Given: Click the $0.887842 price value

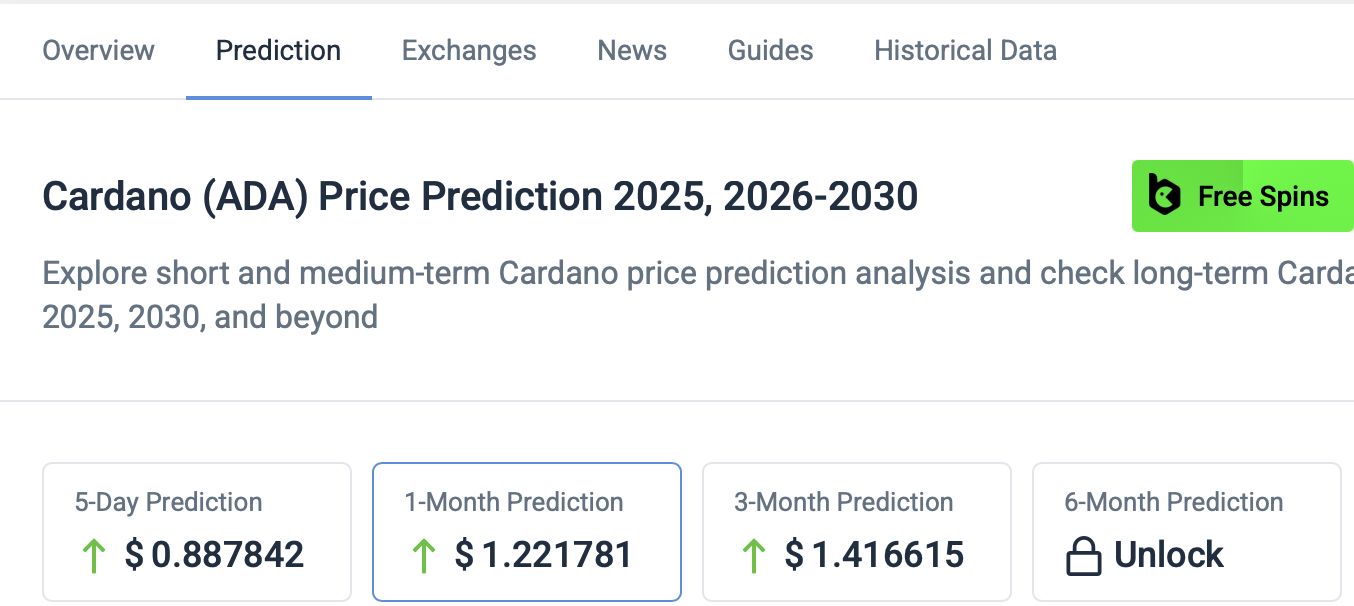Looking at the screenshot, I should click(214, 555).
